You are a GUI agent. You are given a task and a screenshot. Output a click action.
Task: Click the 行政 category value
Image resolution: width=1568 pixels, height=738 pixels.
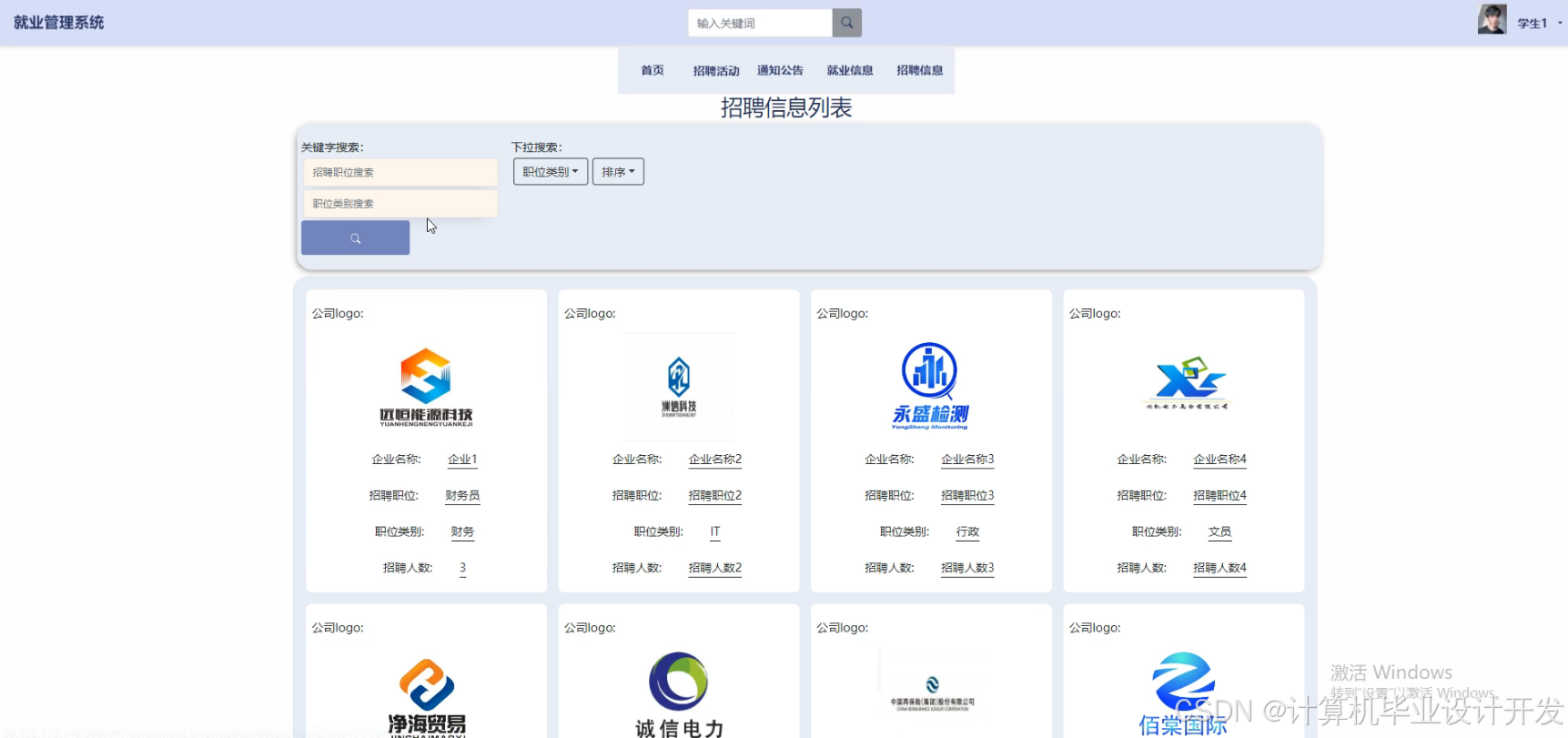(967, 532)
